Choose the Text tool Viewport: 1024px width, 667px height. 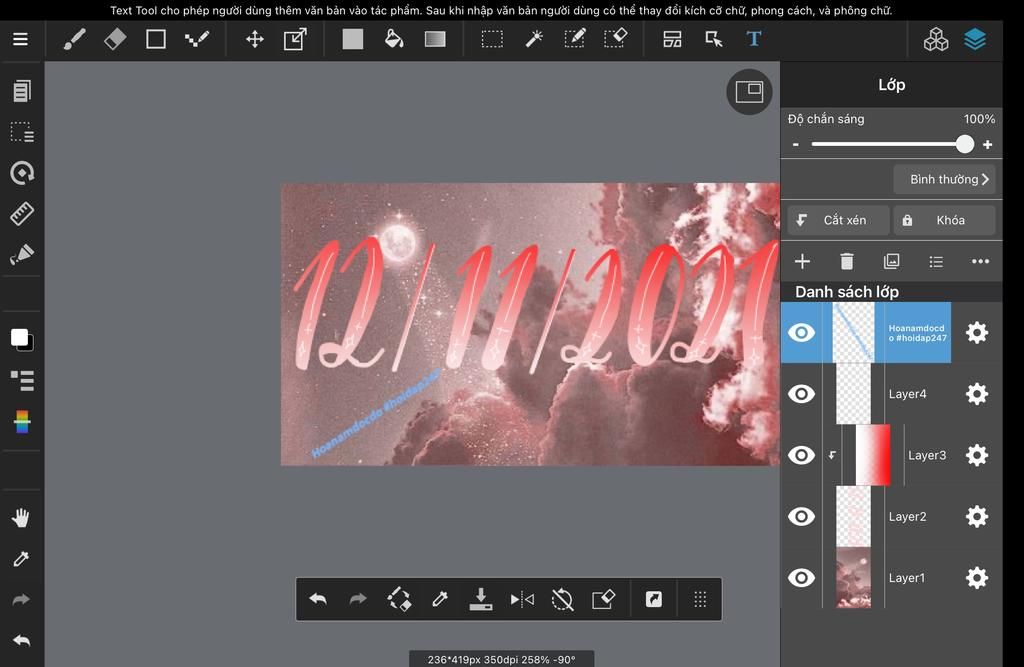(754, 39)
